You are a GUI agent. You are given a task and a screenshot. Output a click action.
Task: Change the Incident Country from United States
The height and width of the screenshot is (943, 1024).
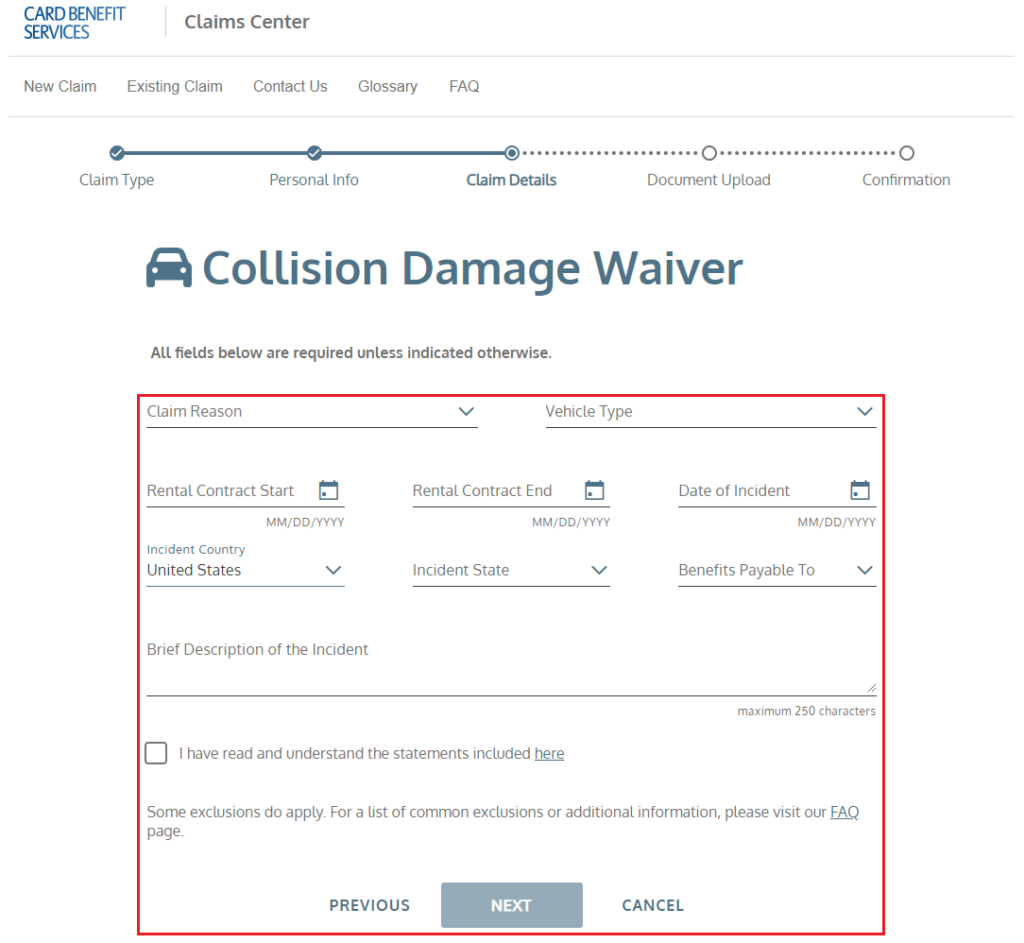pos(245,570)
